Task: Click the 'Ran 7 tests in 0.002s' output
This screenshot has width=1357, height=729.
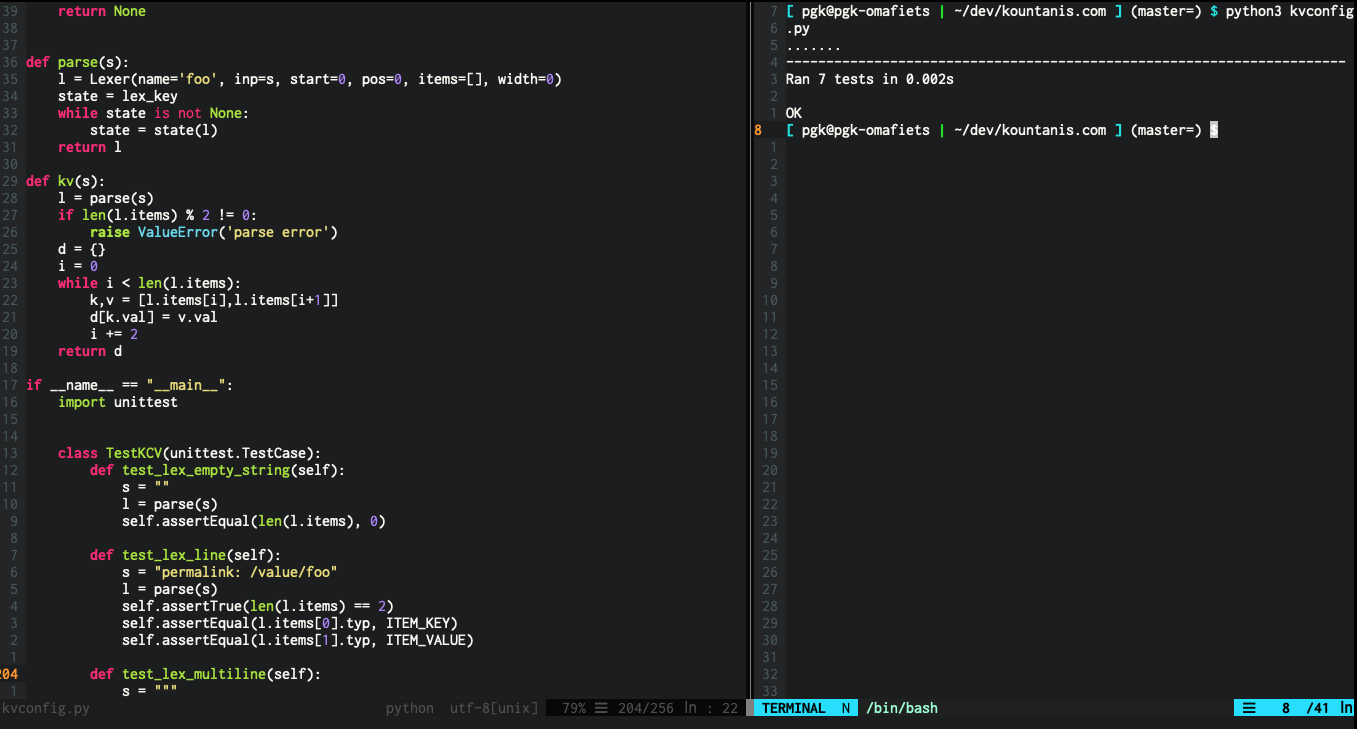Action: [869, 79]
